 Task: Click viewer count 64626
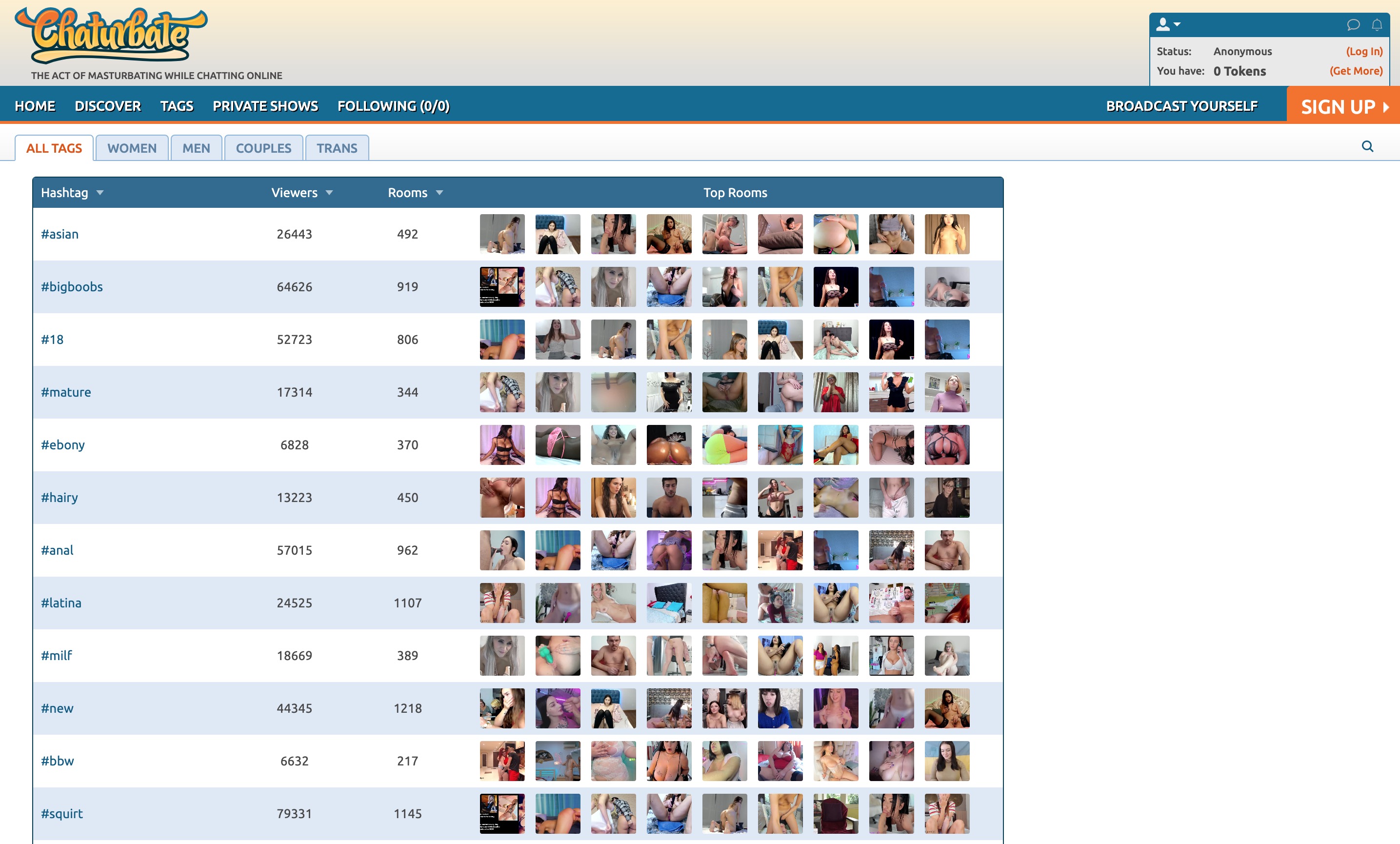pos(294,287)
